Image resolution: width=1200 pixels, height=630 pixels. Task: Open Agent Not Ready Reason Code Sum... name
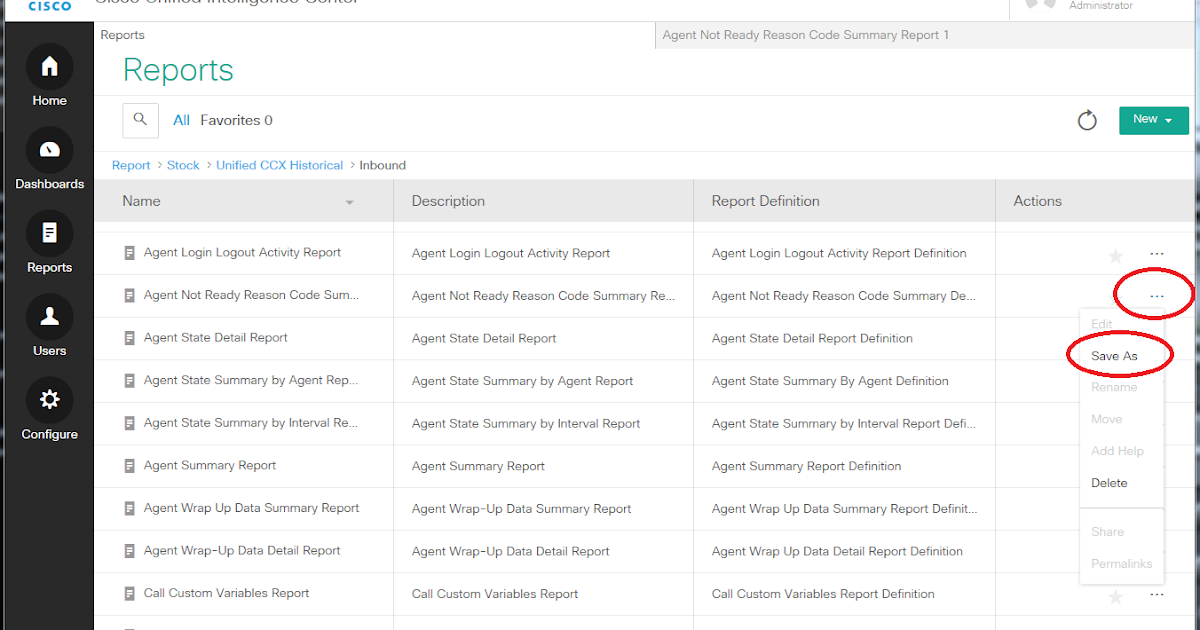pyautogui.click(x=251, y=296)
